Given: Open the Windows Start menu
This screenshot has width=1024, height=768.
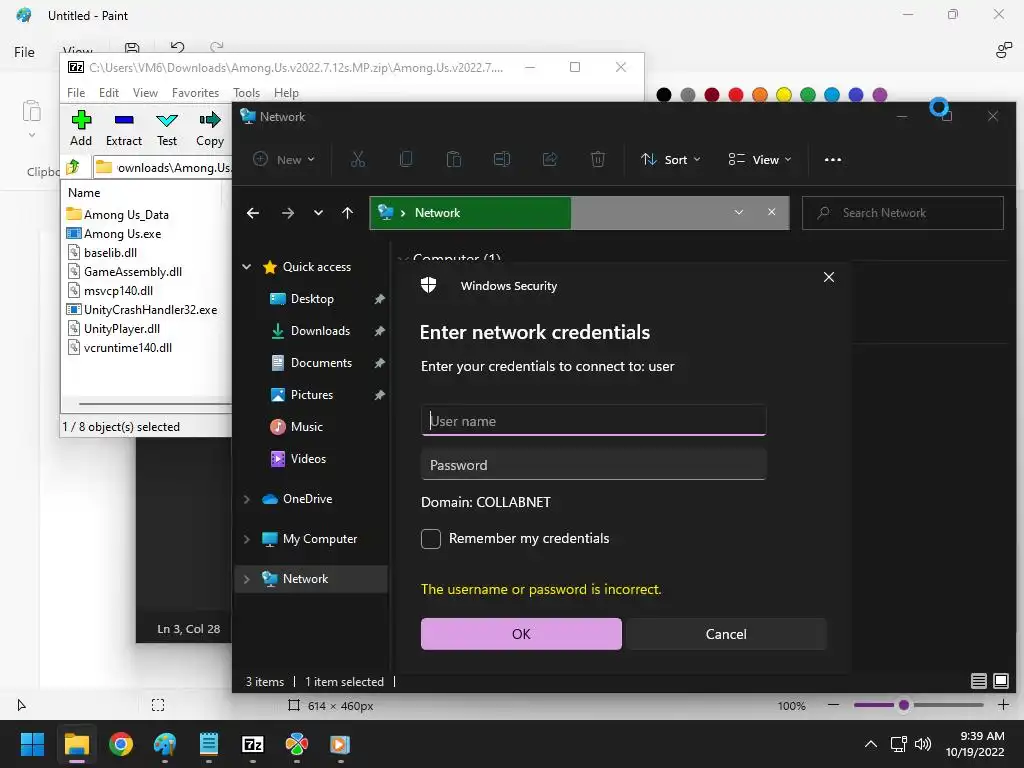Looking at the screenshot, I should point(32,744).
